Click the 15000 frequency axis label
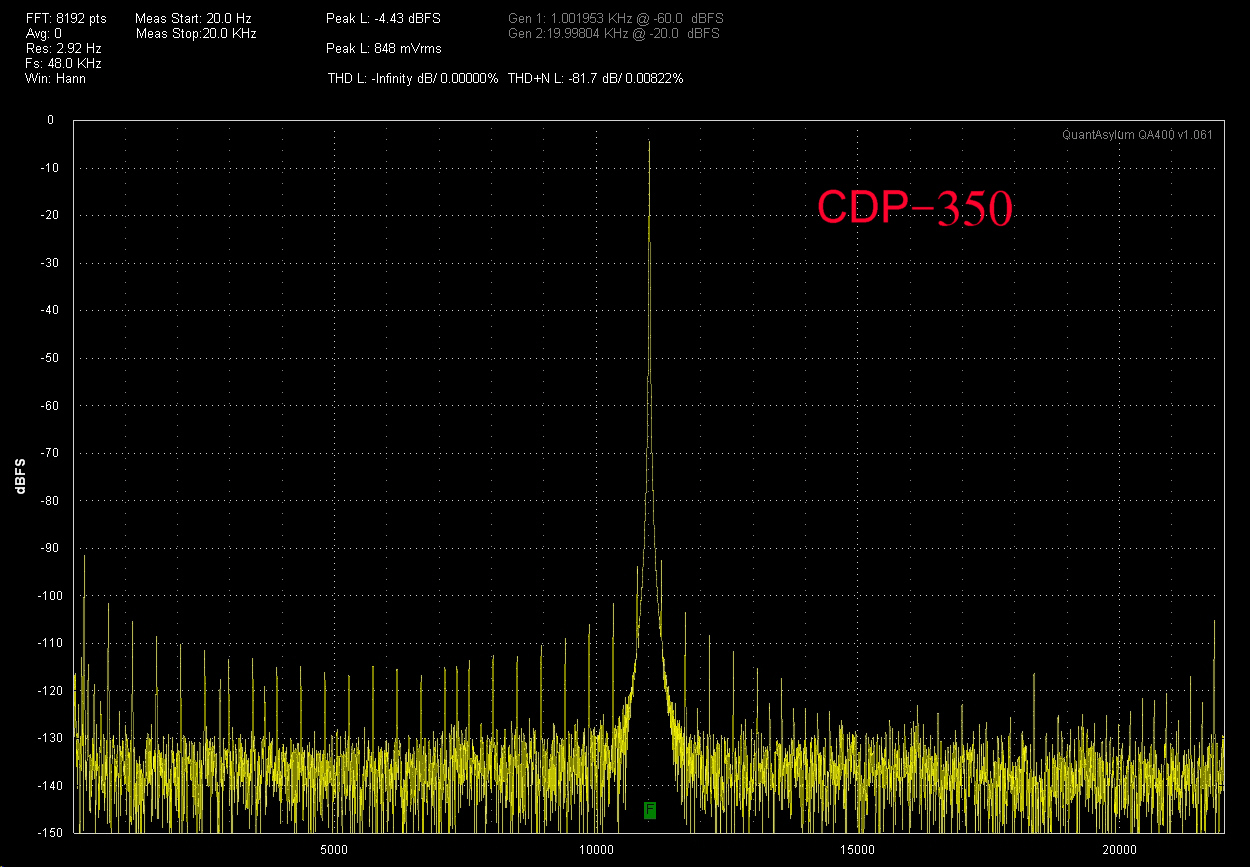The height and width of the screenshot is (867, 1250). point(857,850)
